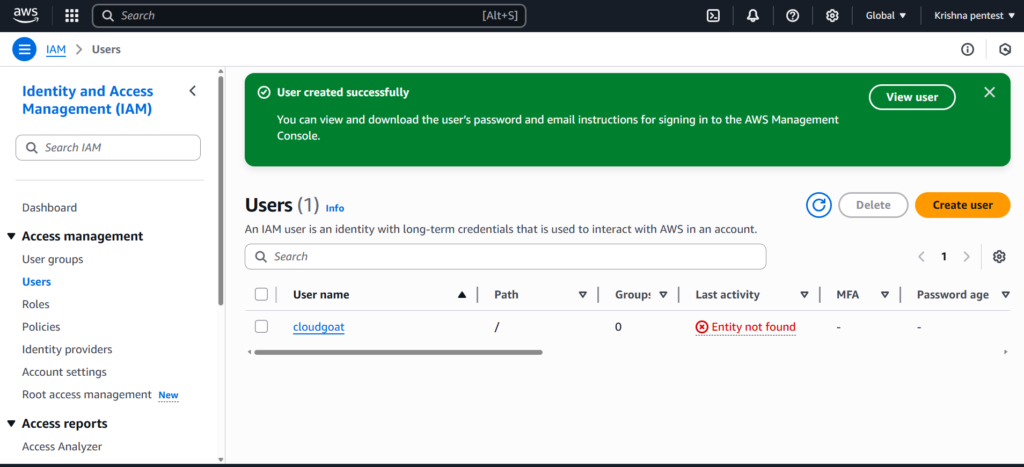Open the help question mark icon
This screenshot has height=467, width=1024.
tap(792, 16)
